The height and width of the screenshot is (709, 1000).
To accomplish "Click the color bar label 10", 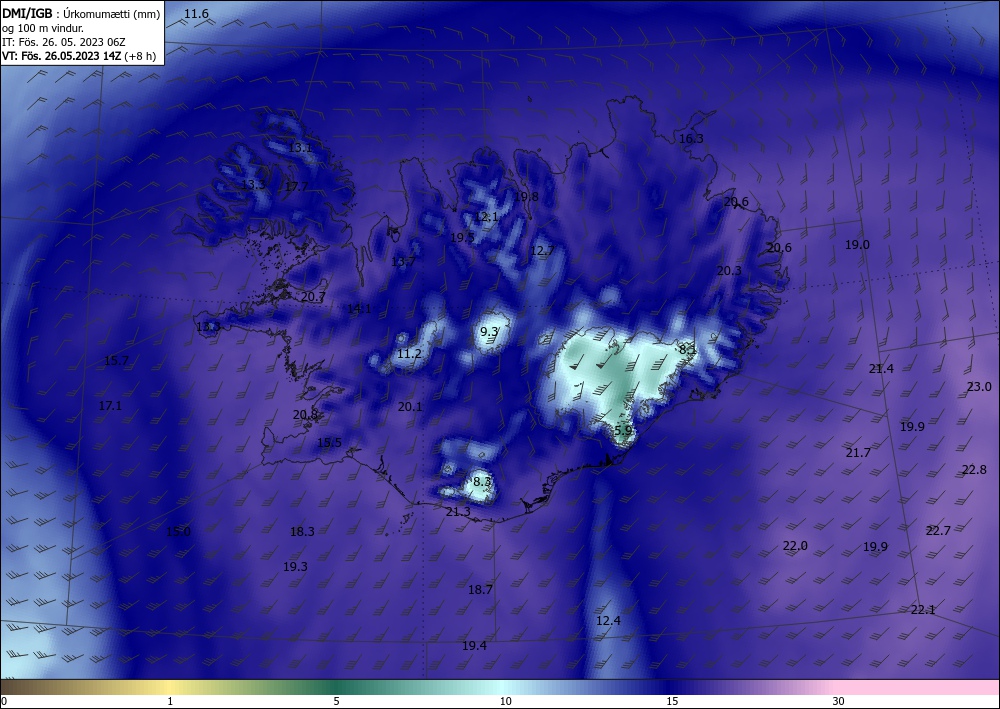I will (x=505, y=701).
